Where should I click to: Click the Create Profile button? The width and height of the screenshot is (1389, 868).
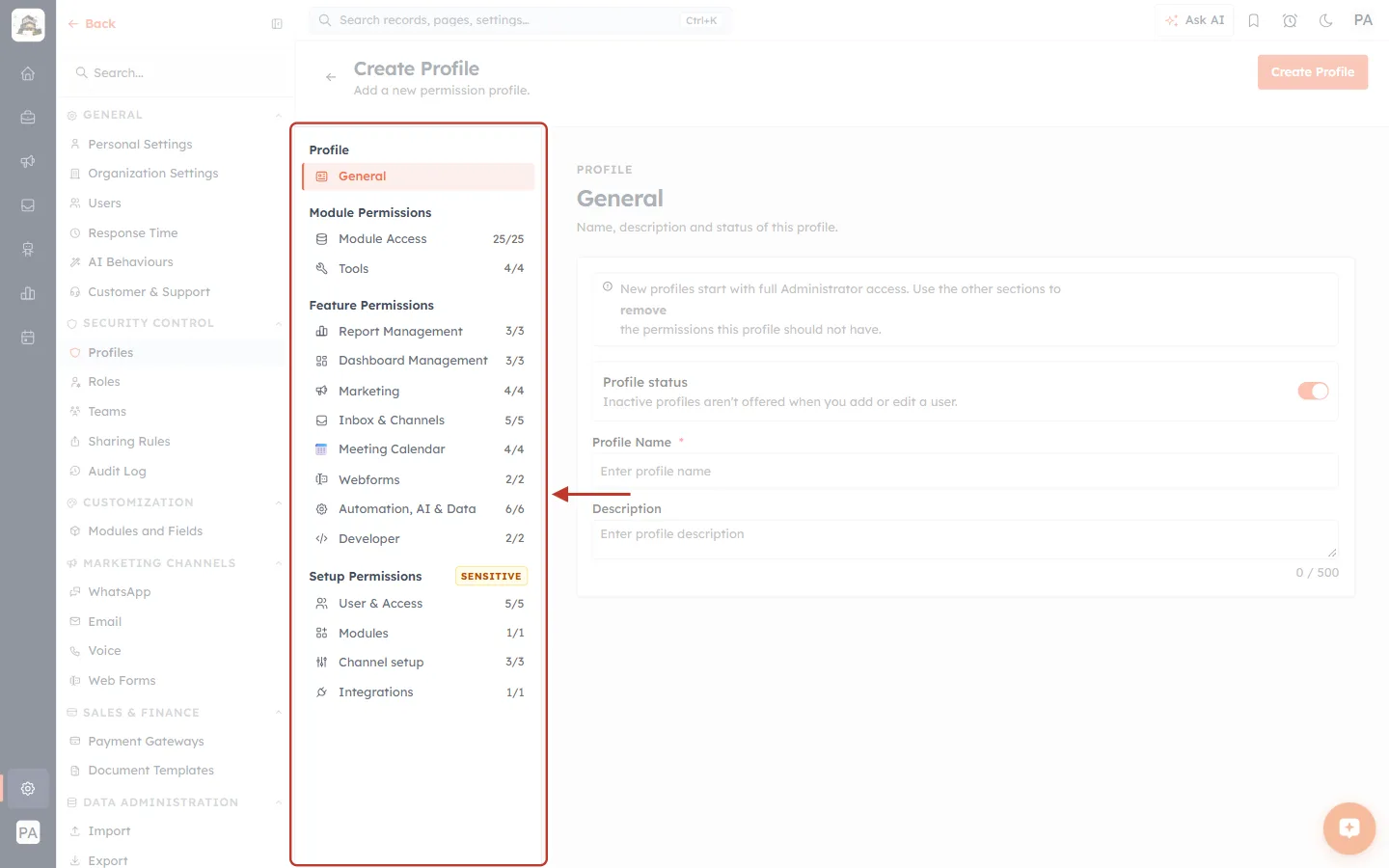(x=1313, y=72)
